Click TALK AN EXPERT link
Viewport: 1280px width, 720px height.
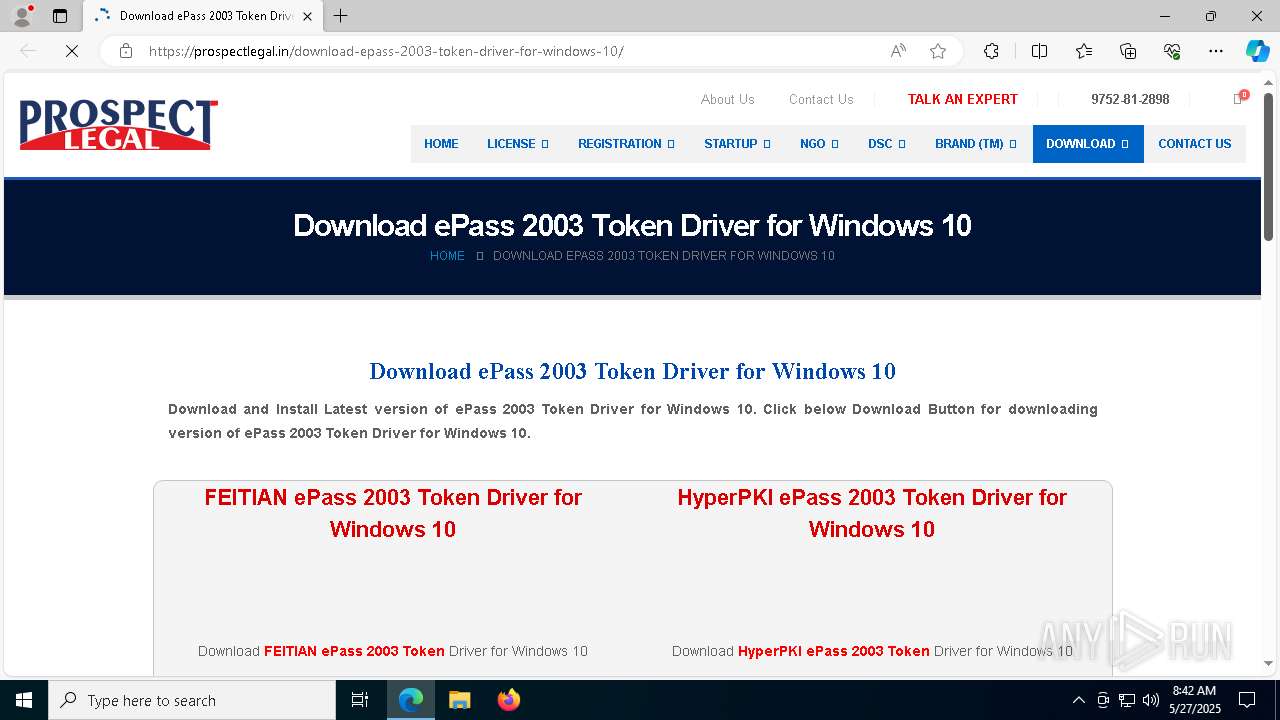click(x=962, y=99)
